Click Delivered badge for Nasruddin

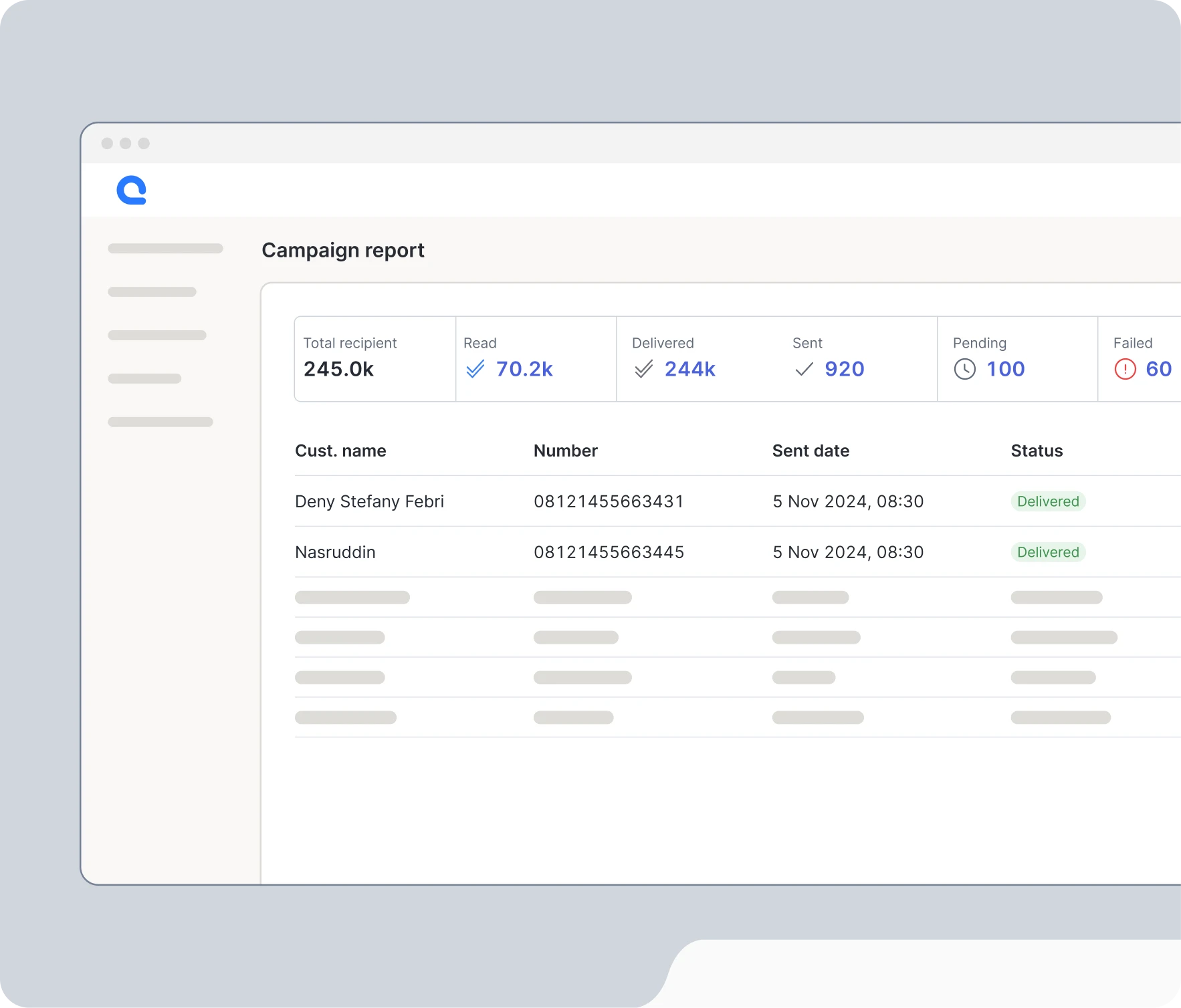(x=1048, y=552)
